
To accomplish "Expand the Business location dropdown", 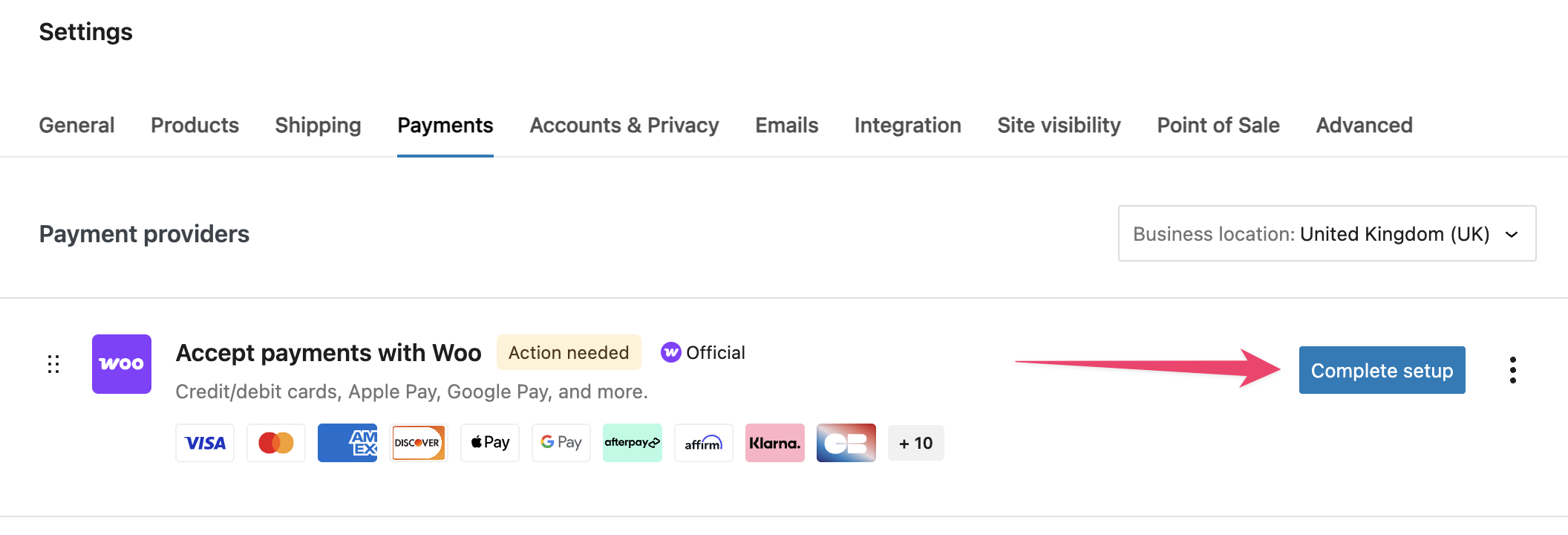I will [1327, 233].
